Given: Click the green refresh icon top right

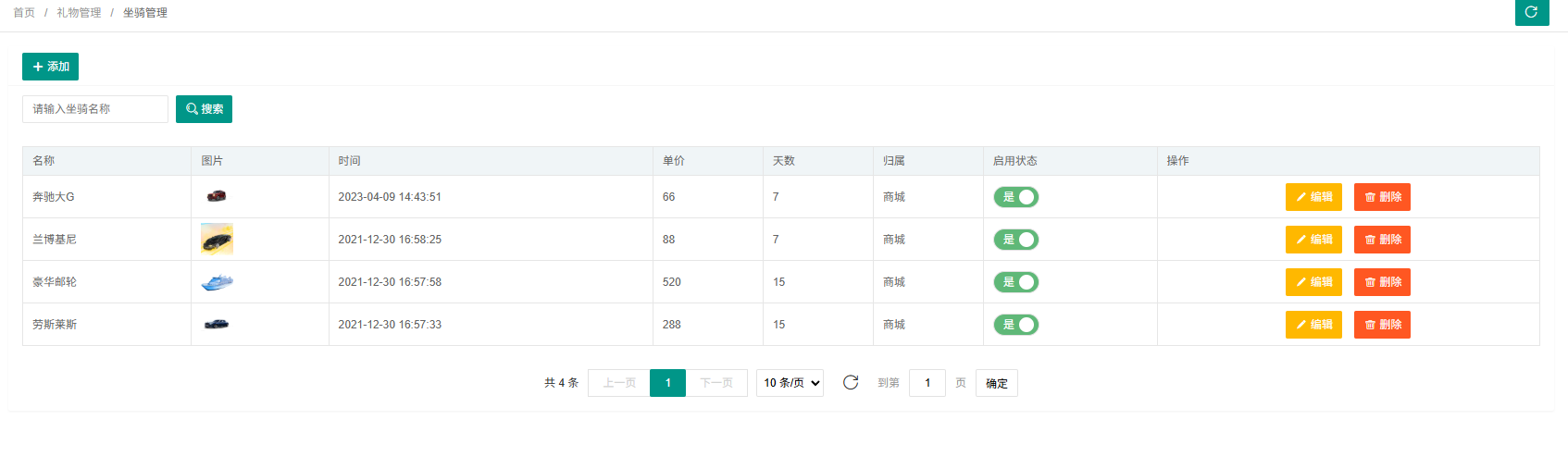Looking at the screenshot, I should pos(1531,12).
